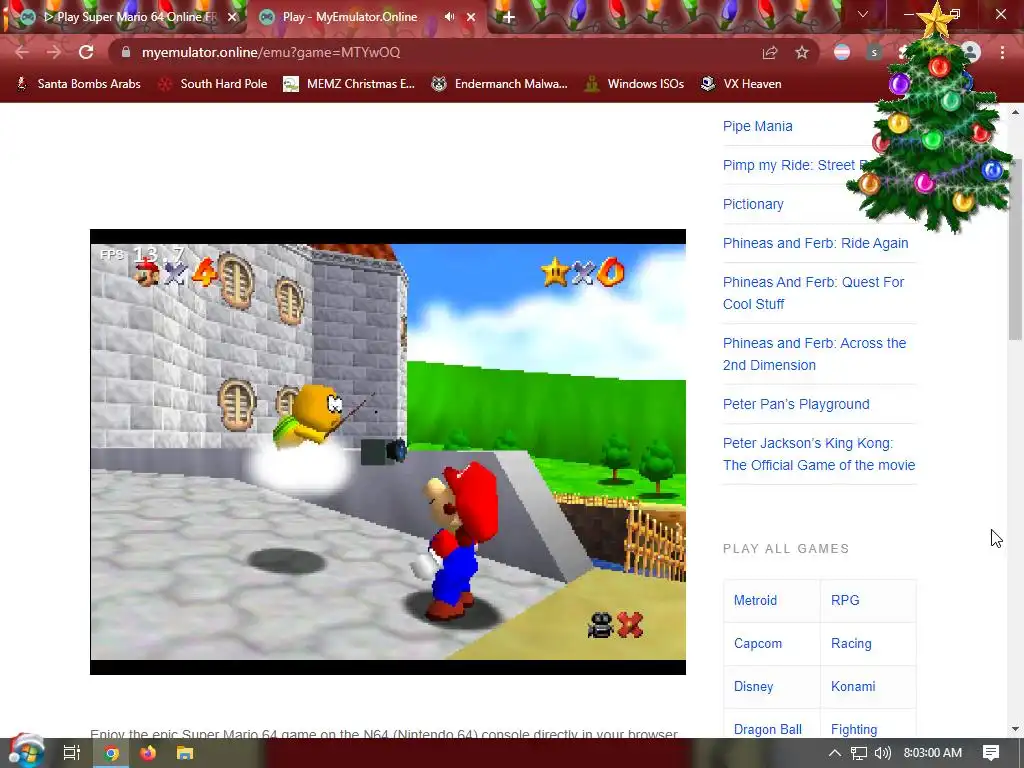Click the address bar URL field

point(431,52)
